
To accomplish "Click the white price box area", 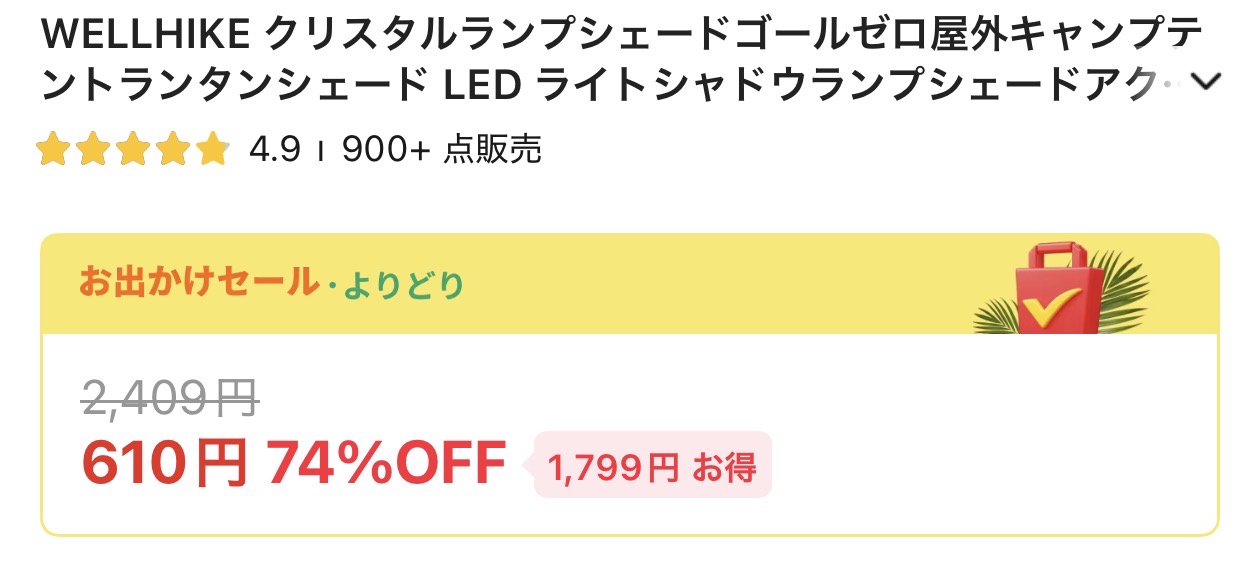I will (x=630, y=434).
